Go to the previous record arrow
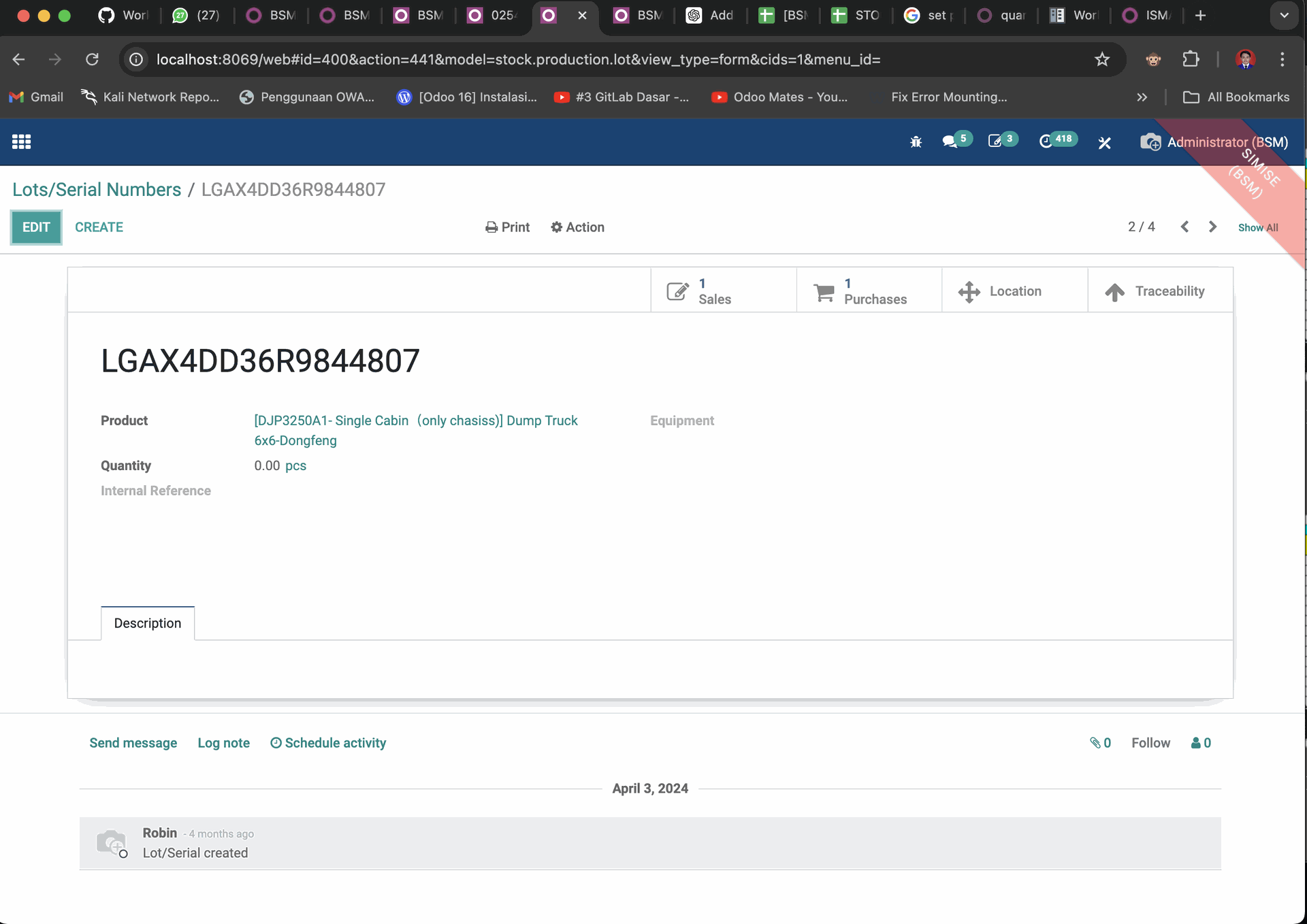Image resolution: width=1307 pixels, height=924 pixels. pyautogui.click(x=1184, y=227)
